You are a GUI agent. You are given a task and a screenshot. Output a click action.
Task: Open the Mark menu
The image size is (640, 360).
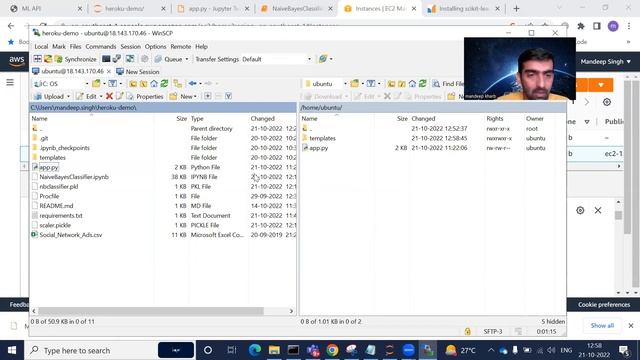click(59, 47)
